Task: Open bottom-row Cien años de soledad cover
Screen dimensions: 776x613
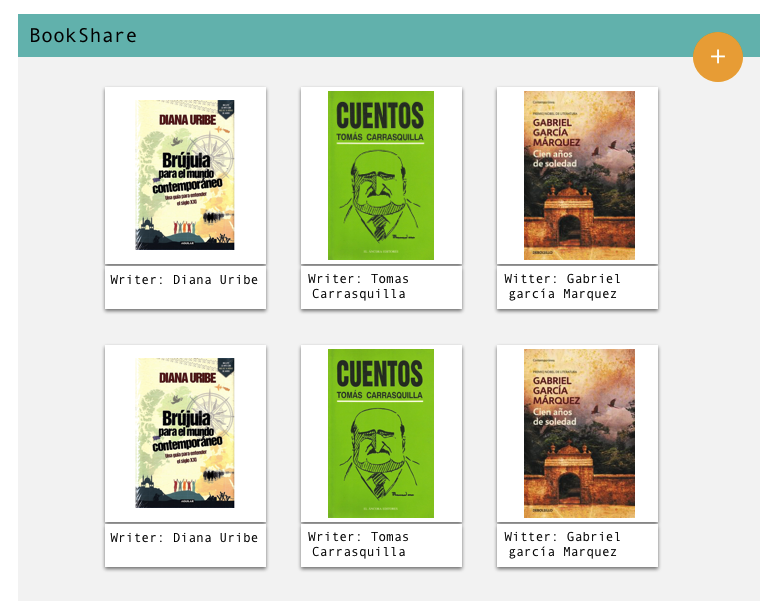Action: (x=580, y=433)
